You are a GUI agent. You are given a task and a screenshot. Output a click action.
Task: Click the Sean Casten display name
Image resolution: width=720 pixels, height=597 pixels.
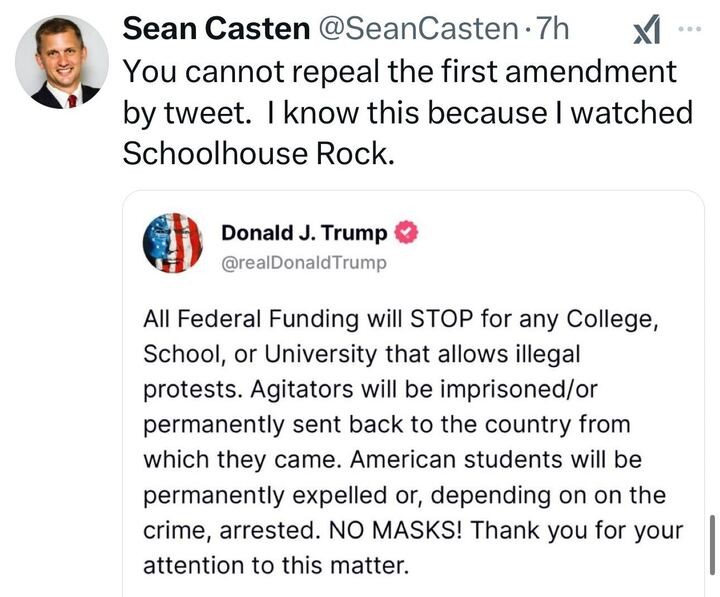pyautogui.click(x=216, y=29)
